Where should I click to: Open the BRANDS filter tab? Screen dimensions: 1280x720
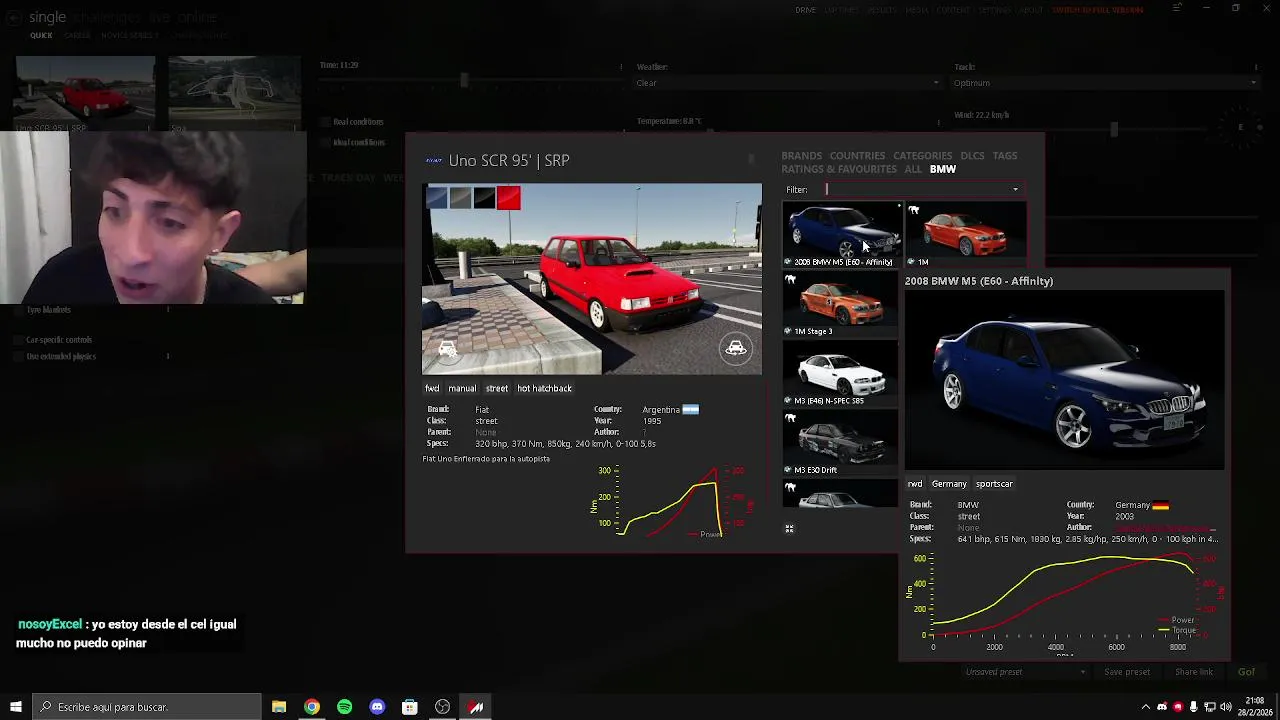coord(801,156)
